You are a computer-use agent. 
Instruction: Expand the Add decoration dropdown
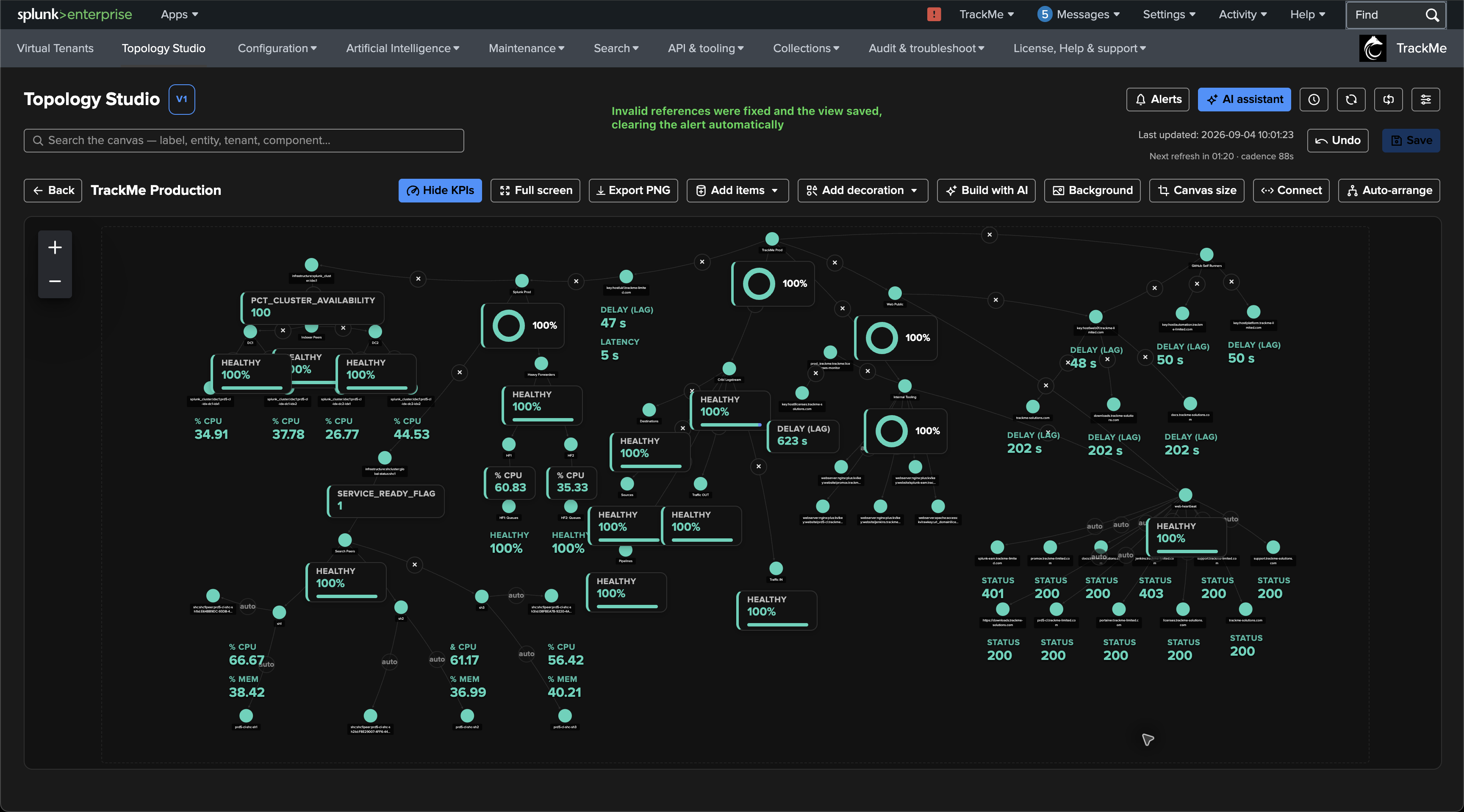coord(863,190)
